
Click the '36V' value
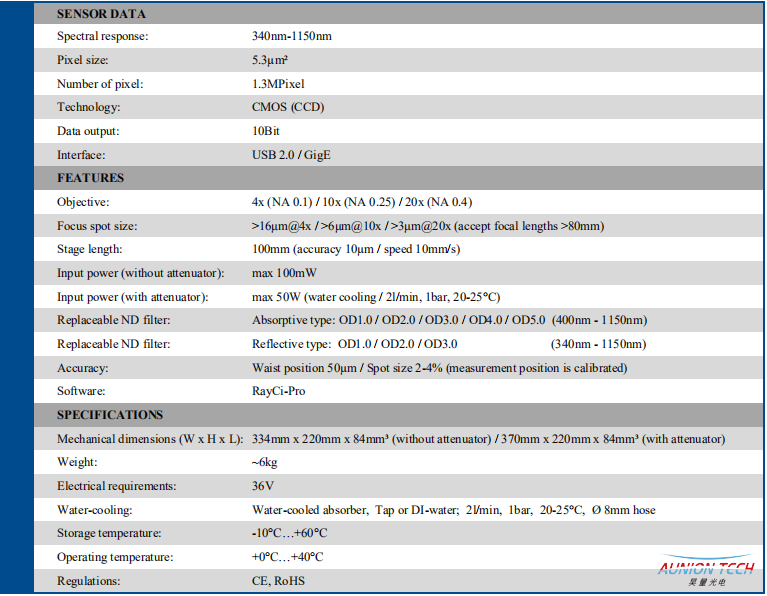click(263, 486)
